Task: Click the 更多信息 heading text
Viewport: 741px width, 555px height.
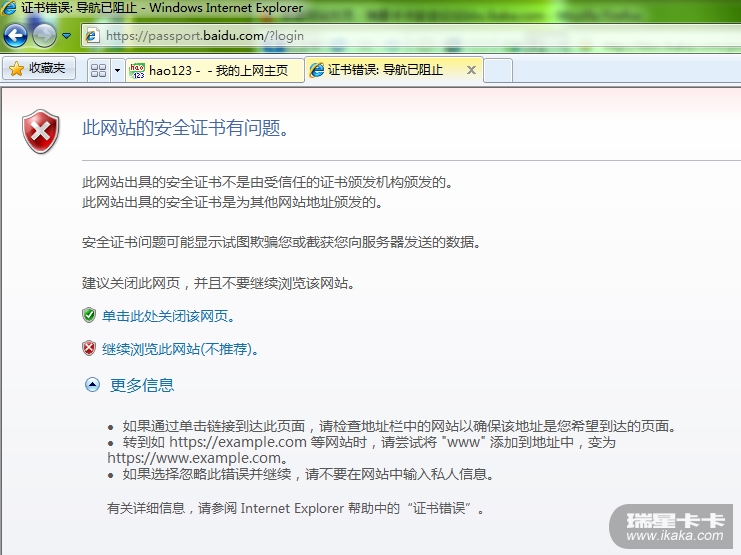Action: coord(142,385)
